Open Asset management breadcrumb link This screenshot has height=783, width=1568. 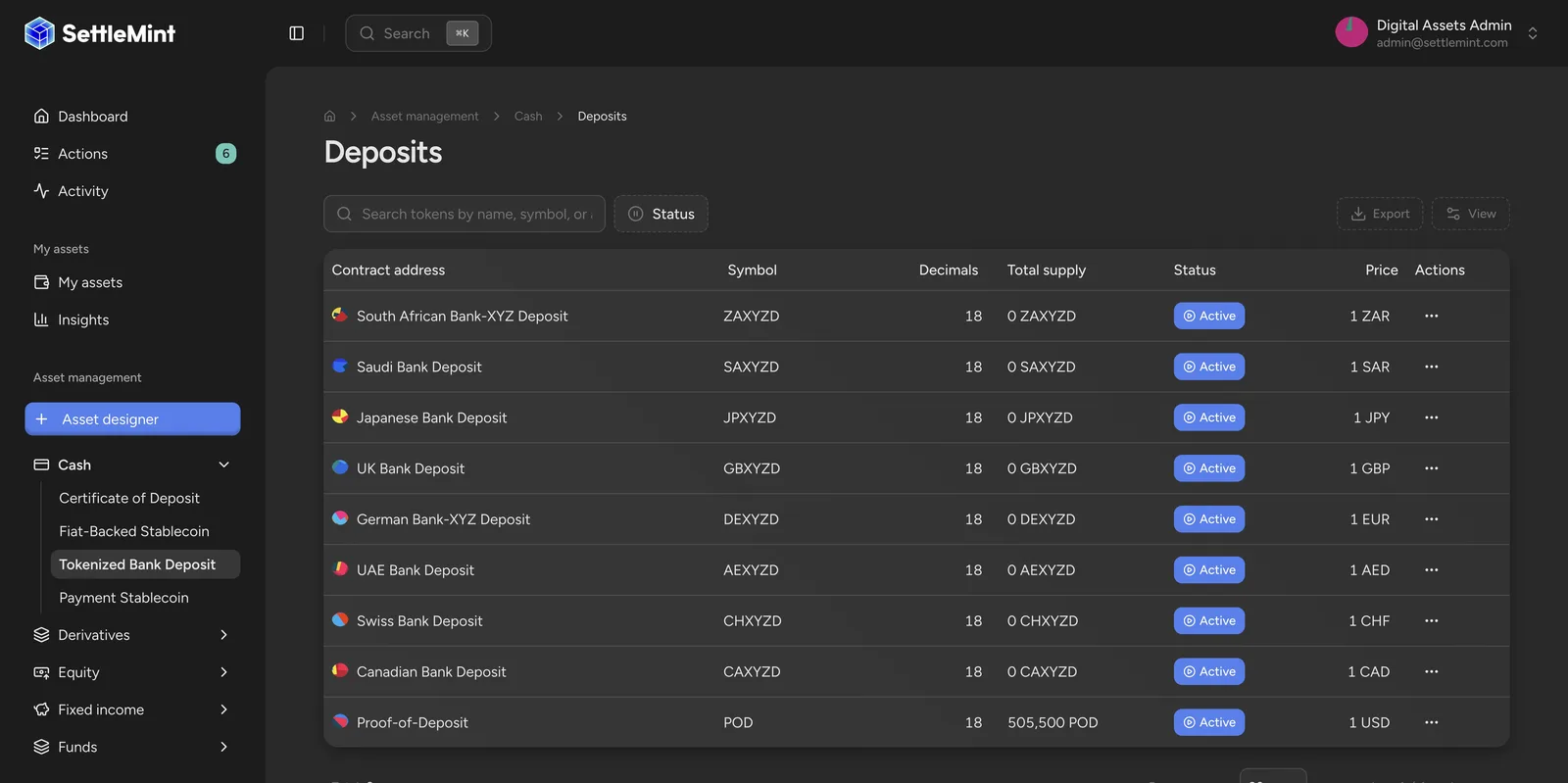[424, 116]
